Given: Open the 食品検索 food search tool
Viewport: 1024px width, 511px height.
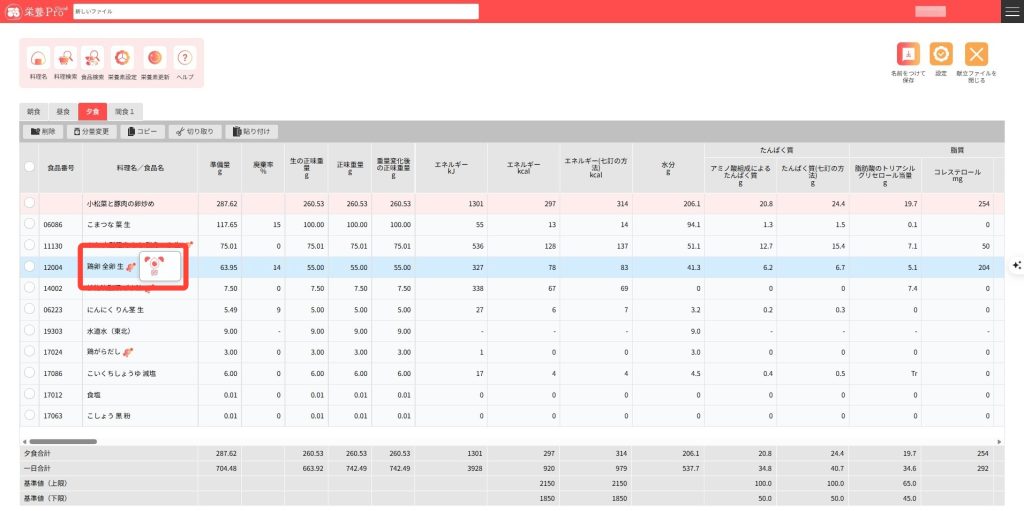Looking at the screenshot, I should (x=93, y=61).
